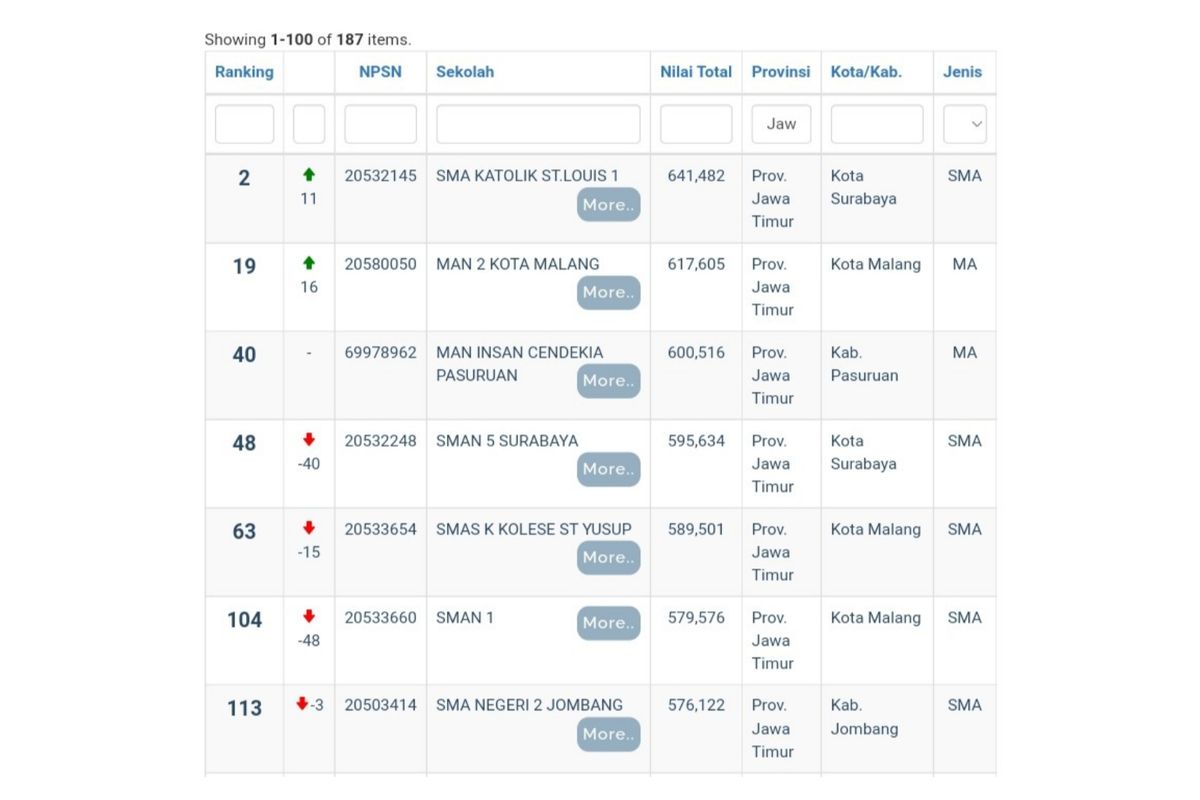This screenshot has width=1200, height=800.
Task: Click the Provinsi filter field containing 'Jaw'
Action: coord(781,124)
